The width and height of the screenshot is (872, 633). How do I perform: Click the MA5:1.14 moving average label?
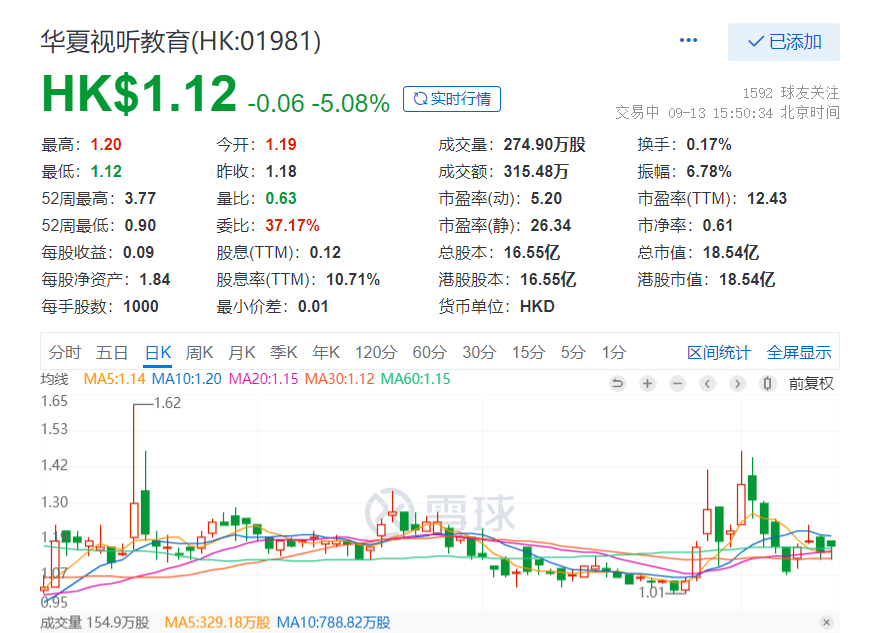pos(114,379)
